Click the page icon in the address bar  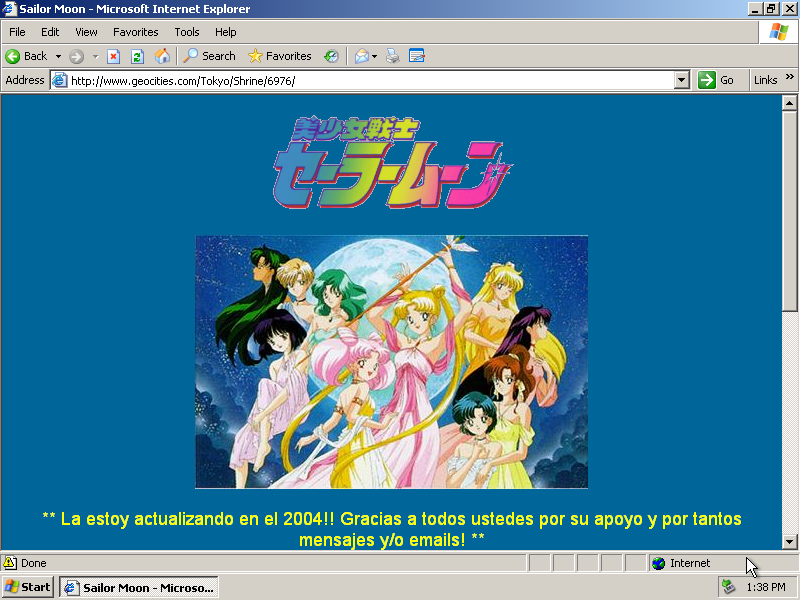pos(60,81)
